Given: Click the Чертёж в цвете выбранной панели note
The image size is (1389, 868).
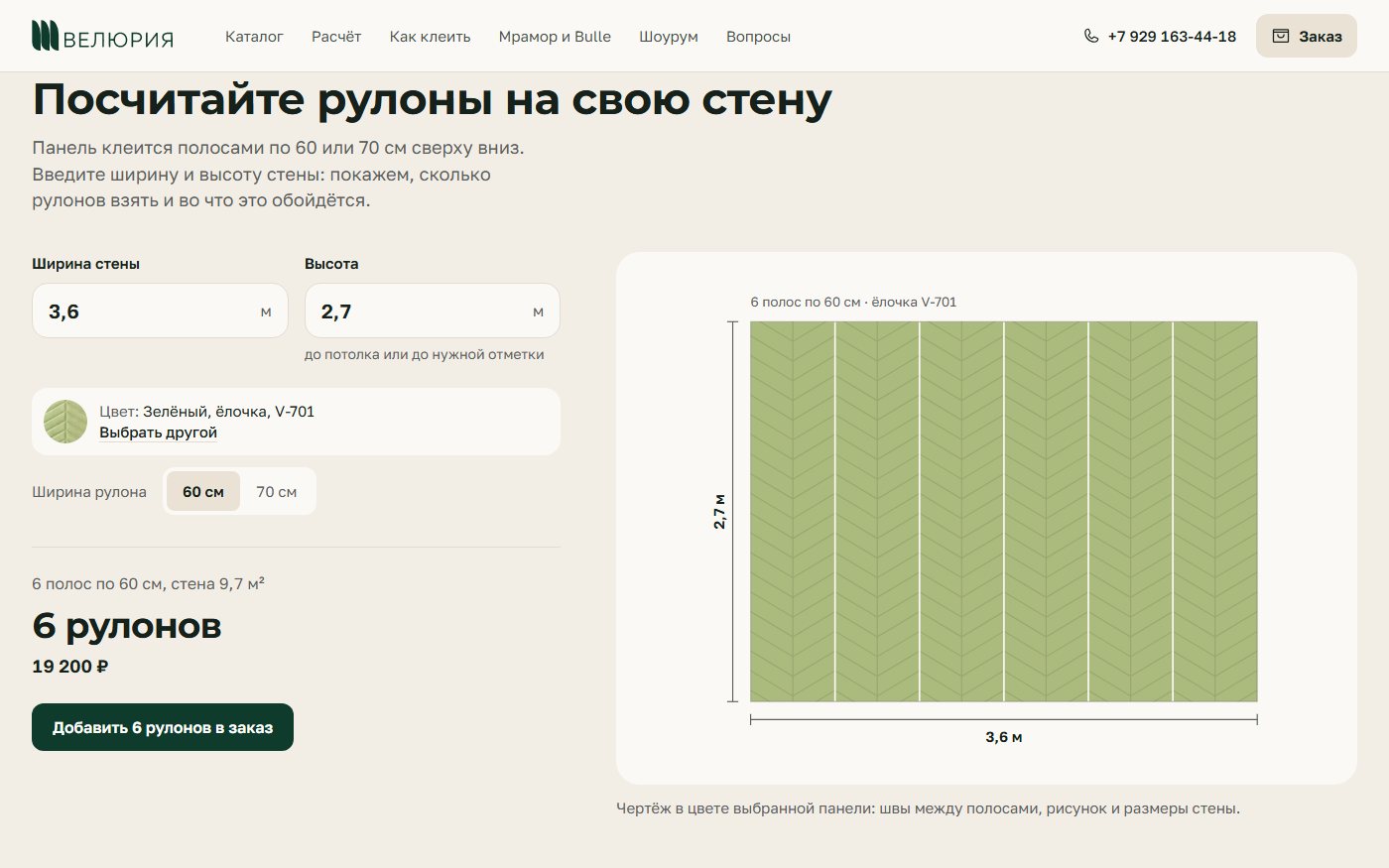Looking at the screenshot, I should click(x=928, y=808).
